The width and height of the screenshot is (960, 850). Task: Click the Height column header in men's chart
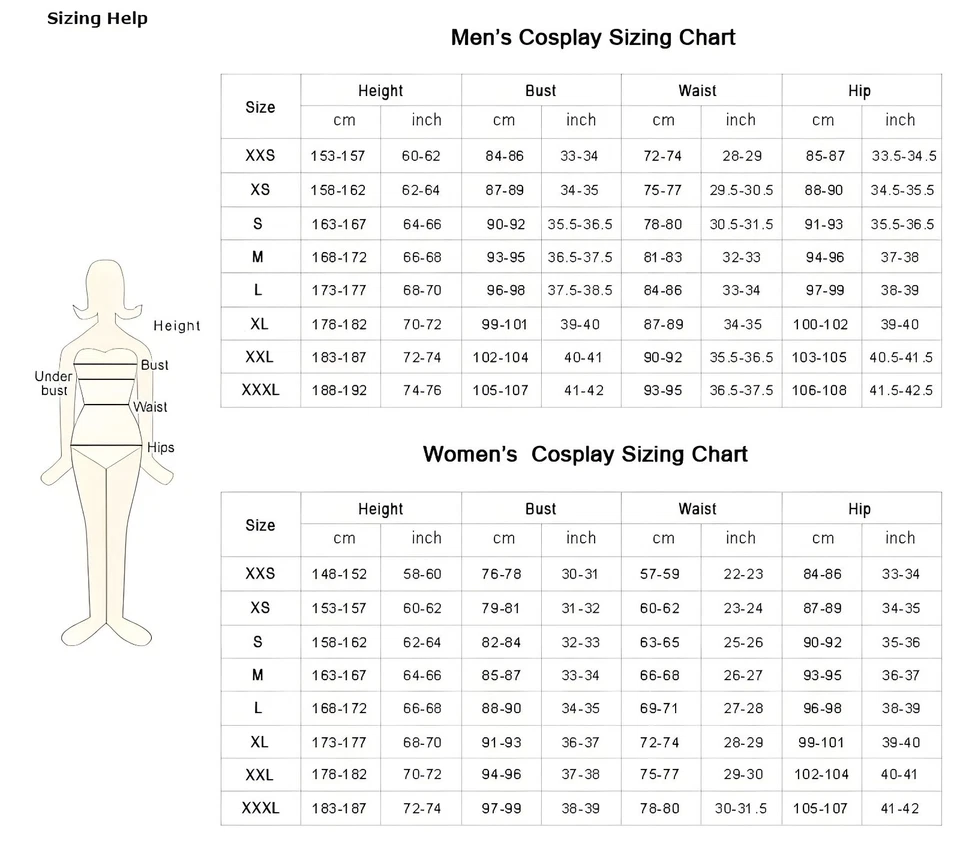380,91
